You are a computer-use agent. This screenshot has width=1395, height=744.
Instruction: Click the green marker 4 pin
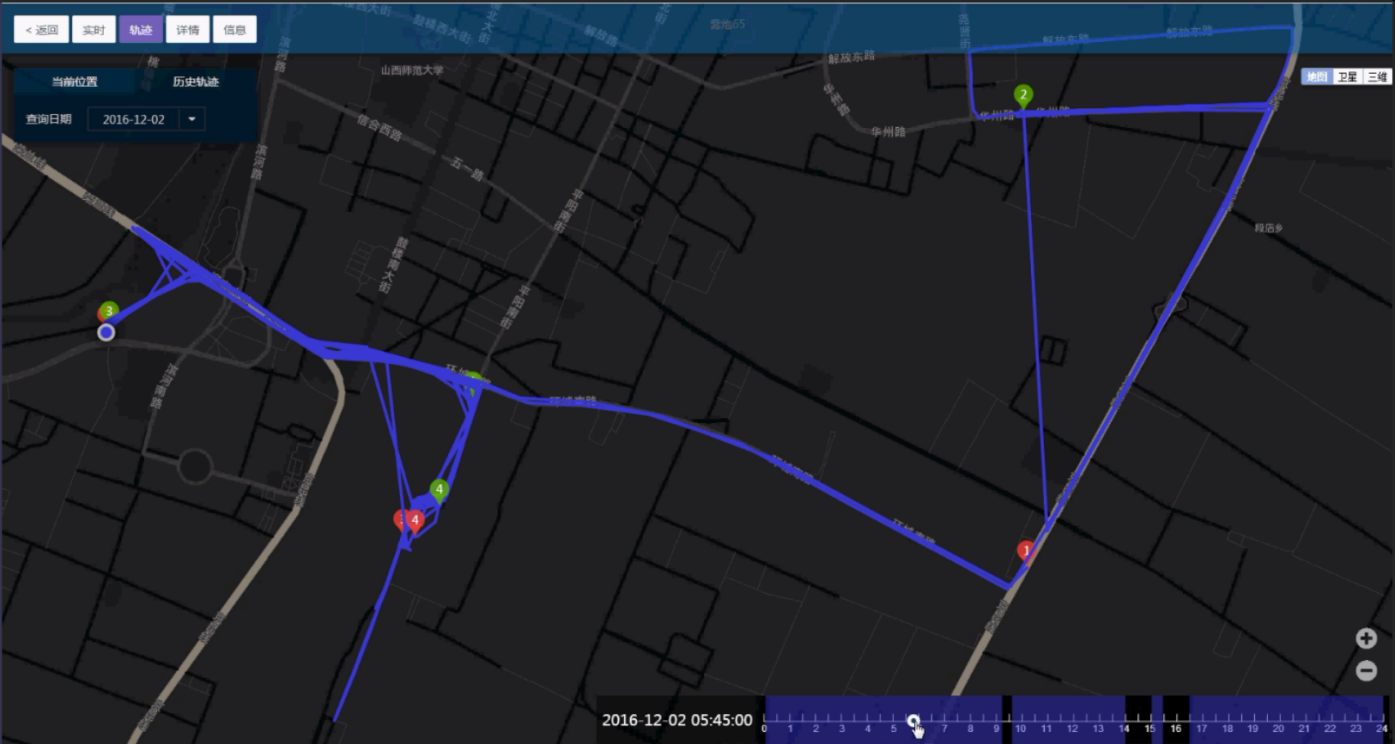[x=439, y=490]
